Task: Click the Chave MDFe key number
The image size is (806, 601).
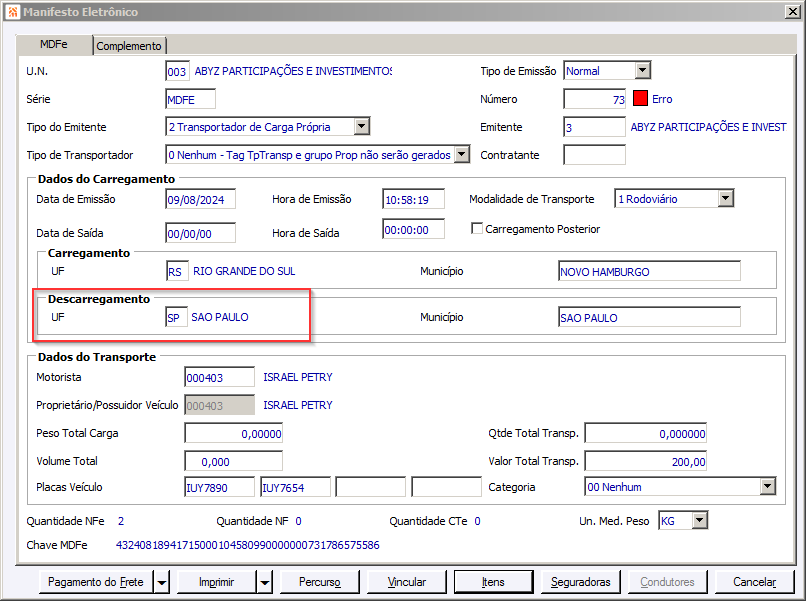Action: tap(248, 545)
